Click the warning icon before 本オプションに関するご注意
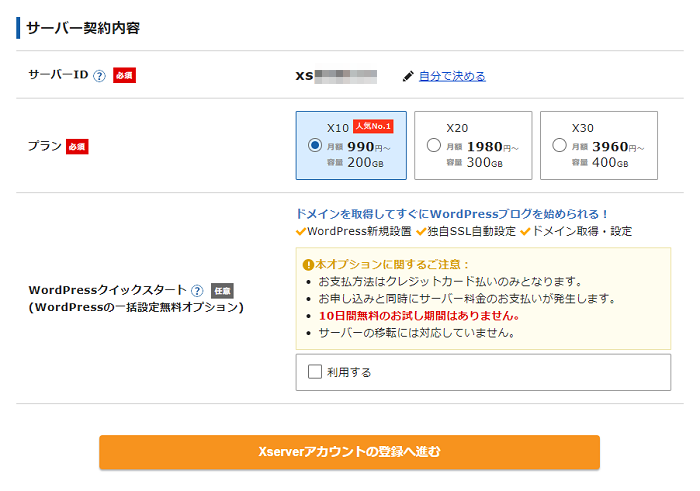The height and width of the screenshot is (491, 700). (308, 265)
